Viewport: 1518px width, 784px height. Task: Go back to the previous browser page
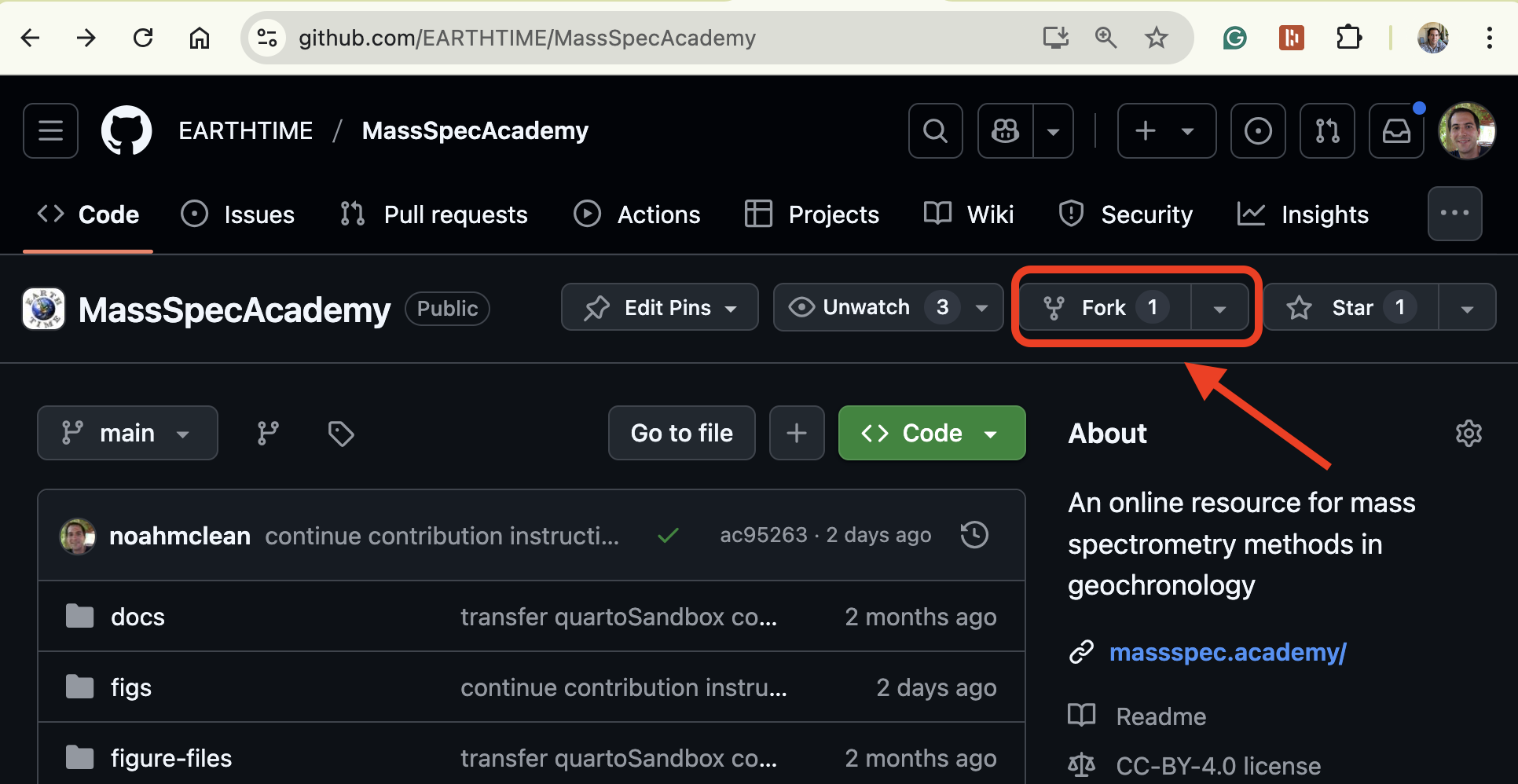pos(30,38)
